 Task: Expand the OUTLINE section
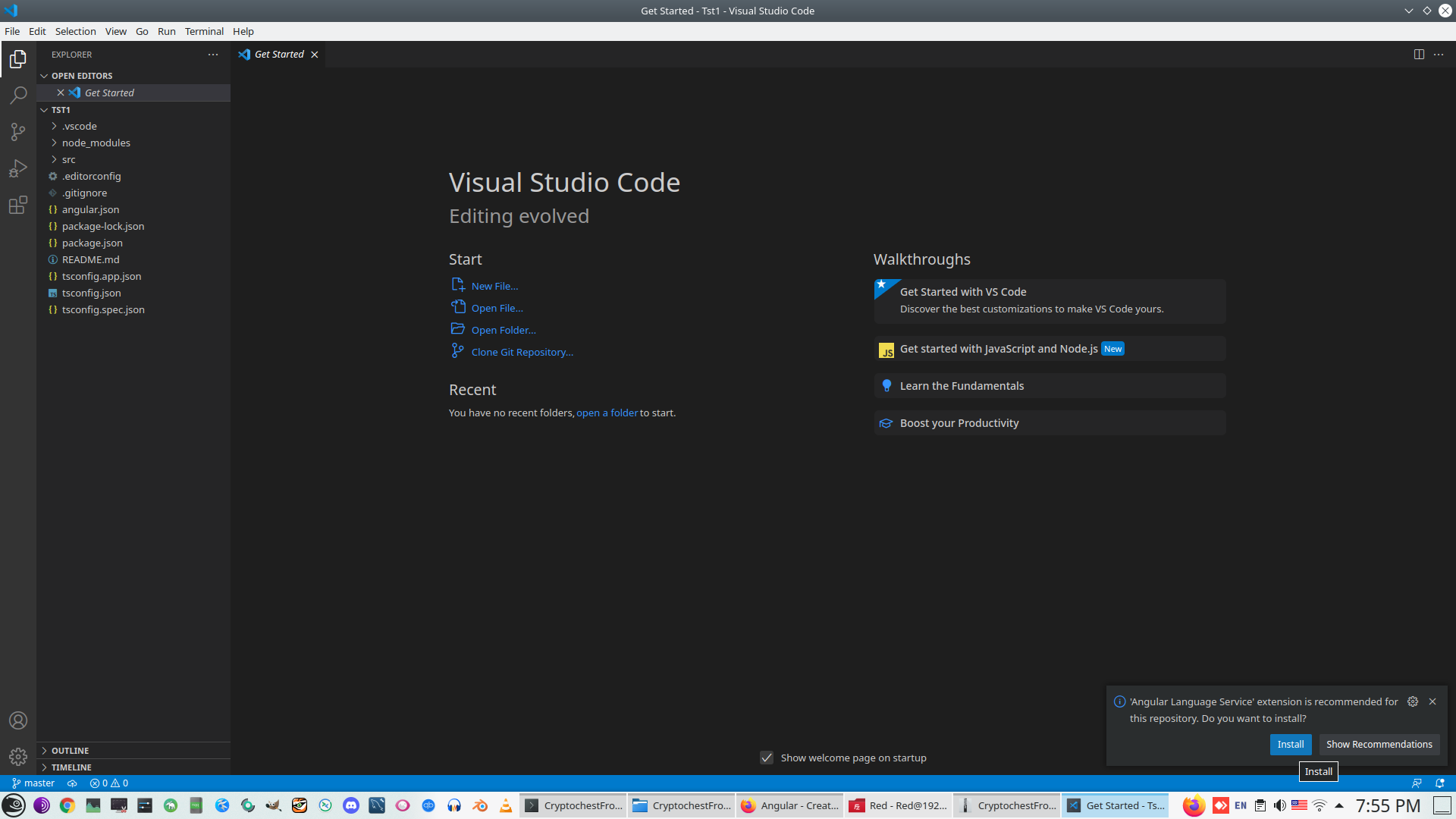(x=70, y=751)
